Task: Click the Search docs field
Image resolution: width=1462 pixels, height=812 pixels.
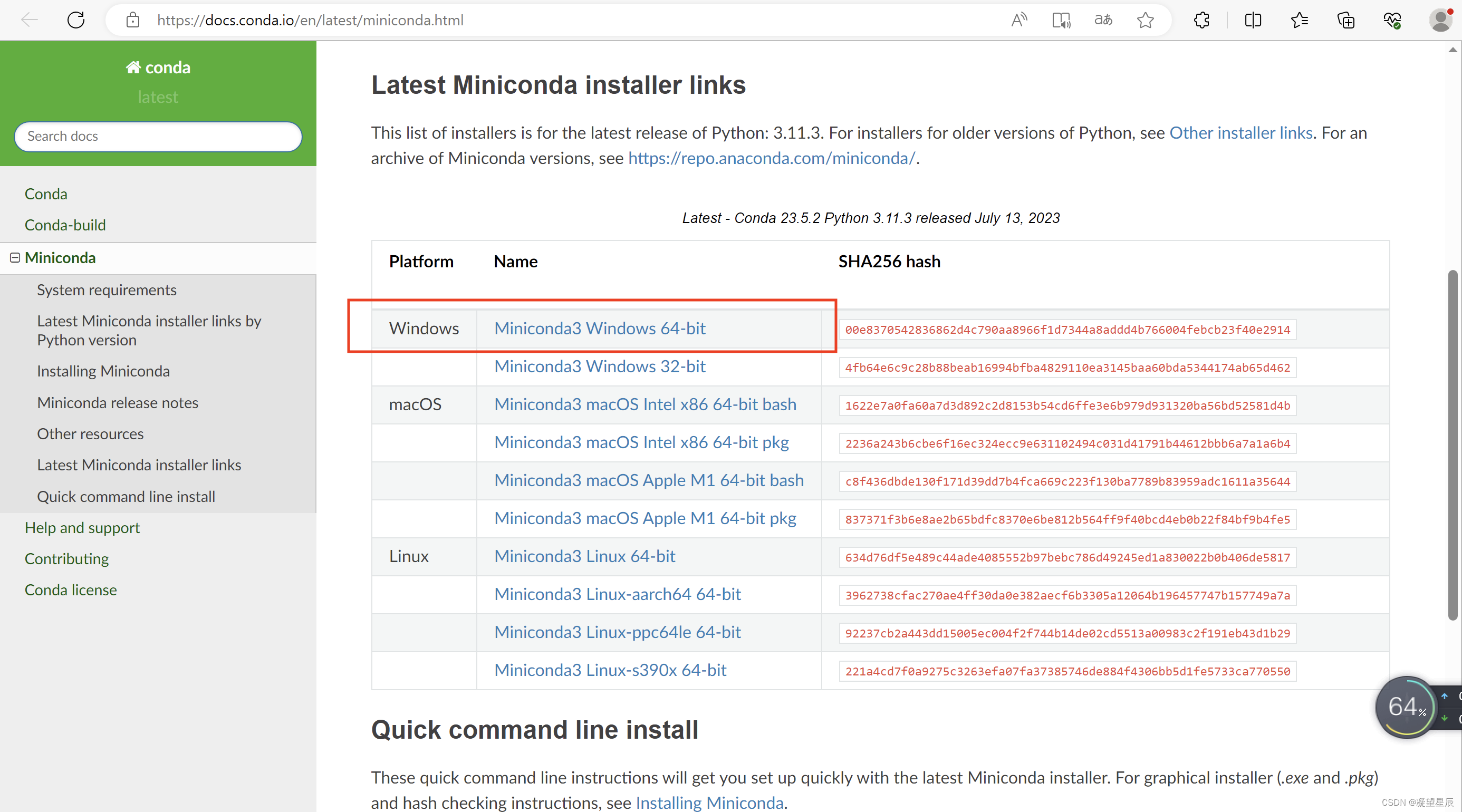Action: (x=158, y=136)
